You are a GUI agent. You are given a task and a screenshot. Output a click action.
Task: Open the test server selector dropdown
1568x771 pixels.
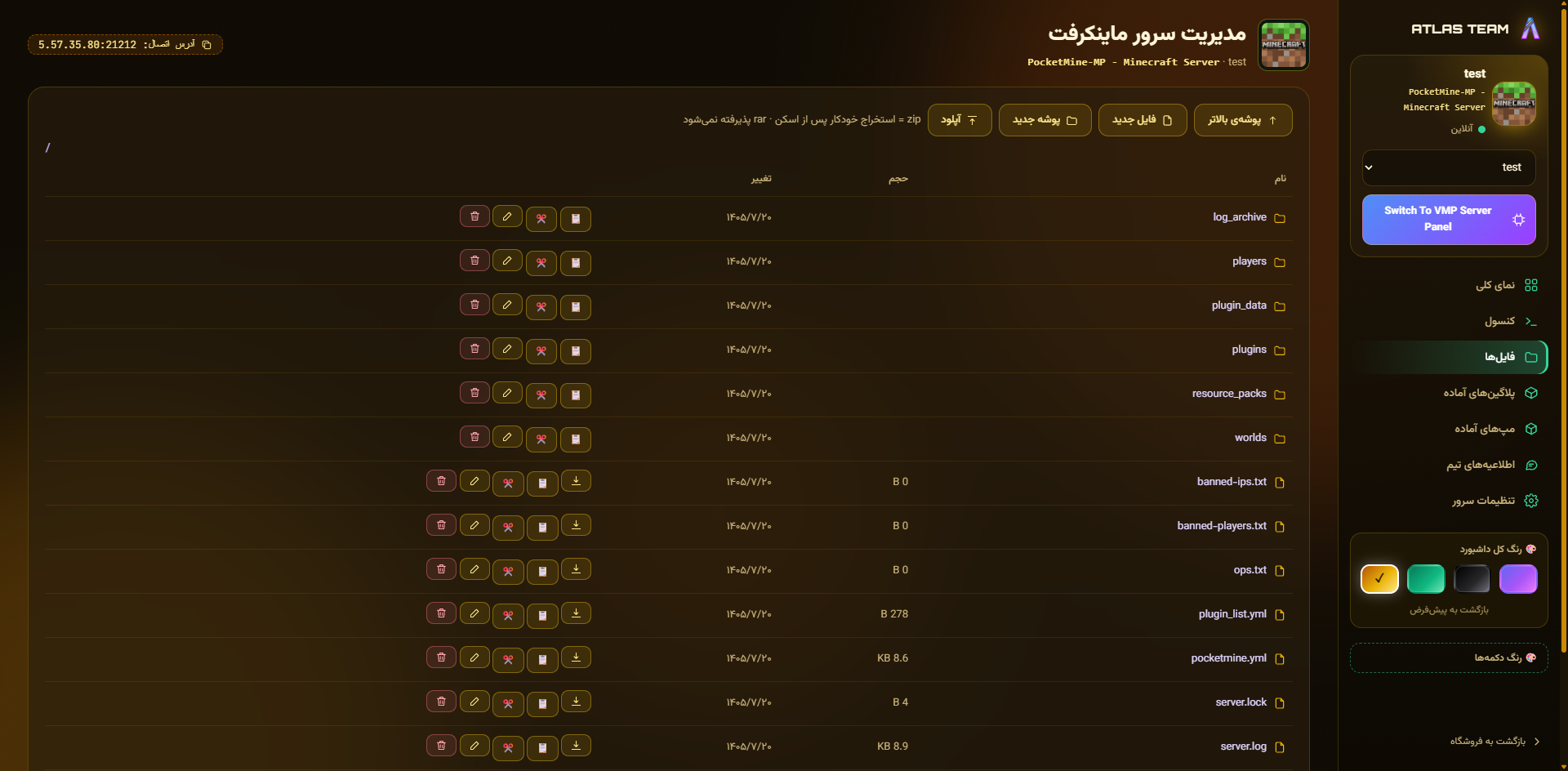(x=1449, y=167)
